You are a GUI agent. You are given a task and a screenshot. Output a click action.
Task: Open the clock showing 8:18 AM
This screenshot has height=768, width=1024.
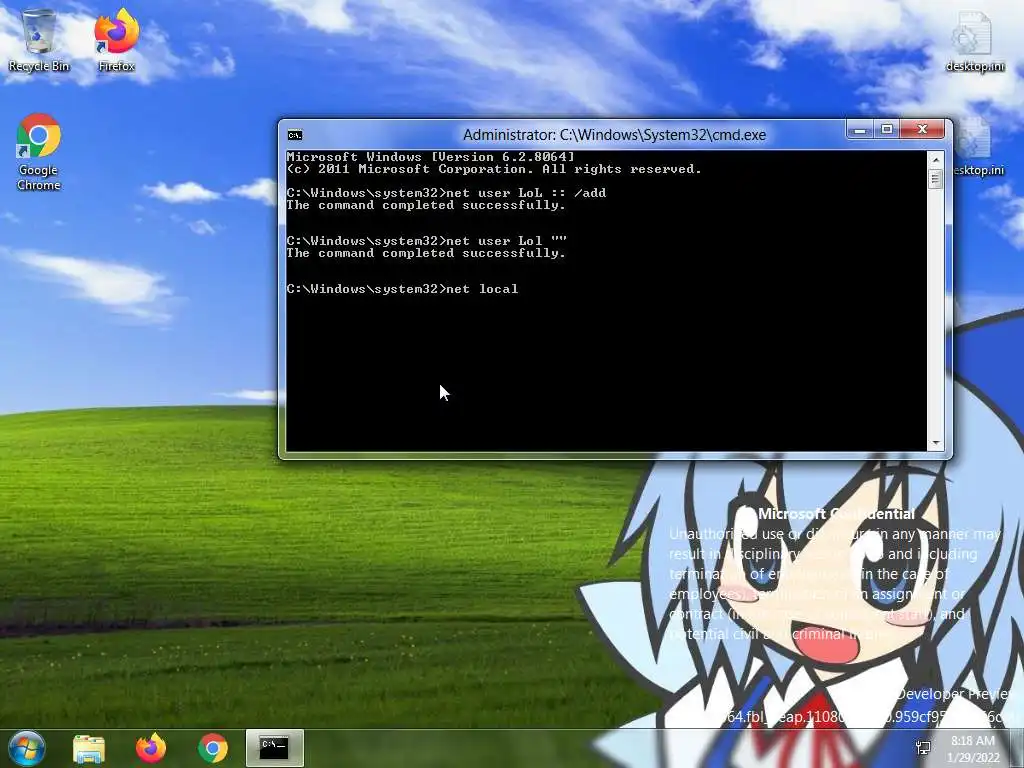point(974,749)
